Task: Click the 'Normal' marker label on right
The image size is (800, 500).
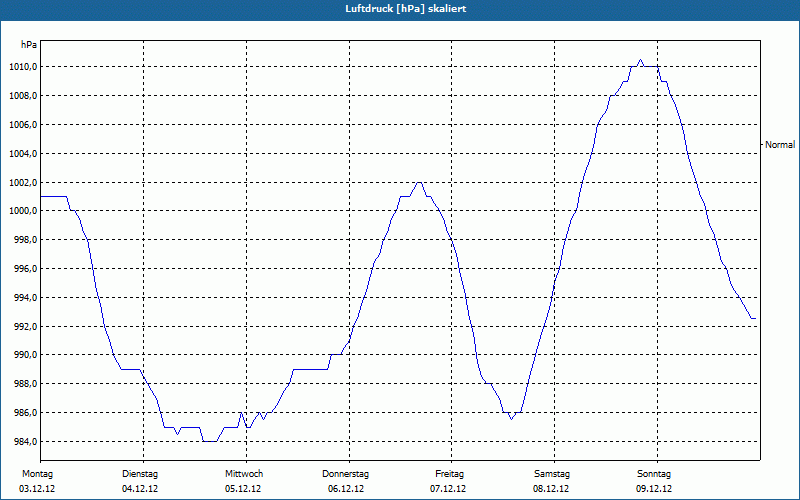Action: (x=780, y=145)
